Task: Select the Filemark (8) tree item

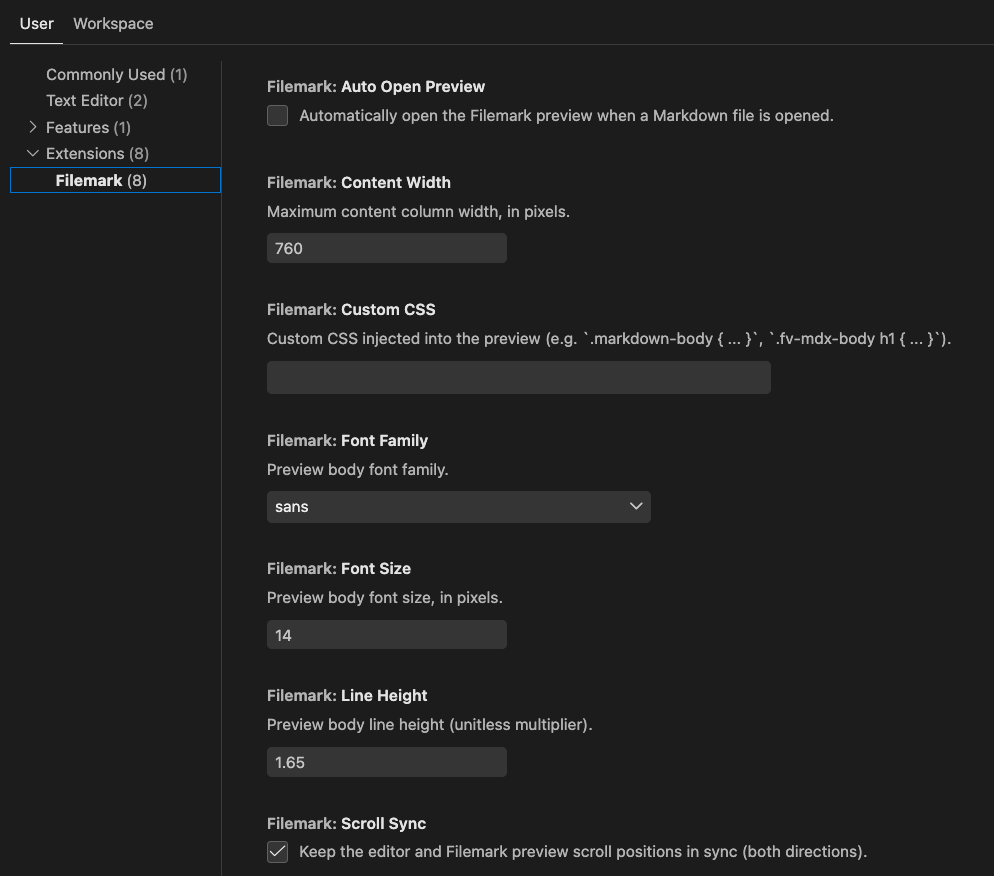Action: coord(115,180)
